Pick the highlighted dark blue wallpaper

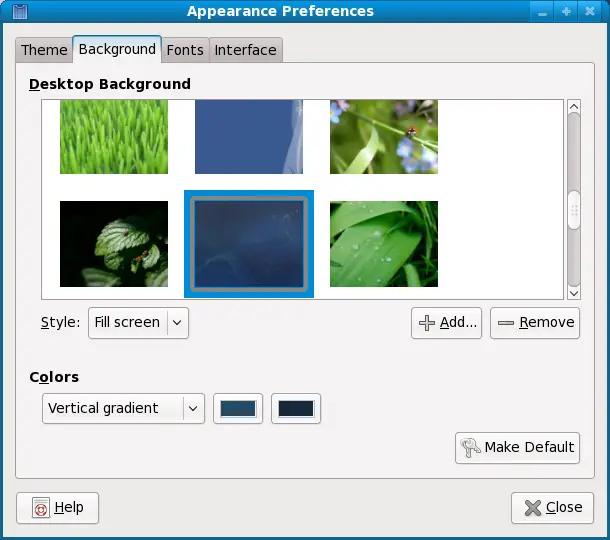pyautogui.click(x=249, y=244)
